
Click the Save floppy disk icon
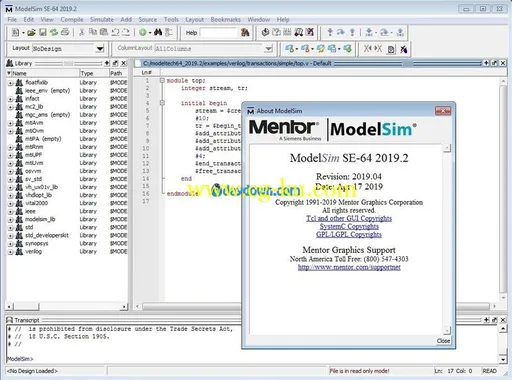point(43,32)
